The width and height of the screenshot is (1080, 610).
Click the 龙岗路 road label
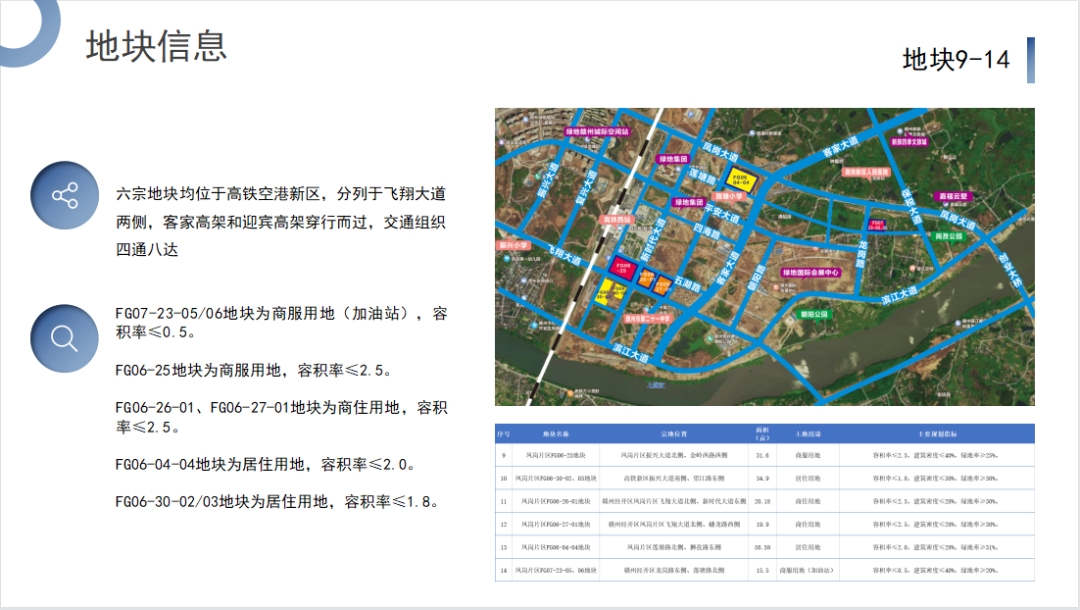pyautogui.click(x=861, y=253)
